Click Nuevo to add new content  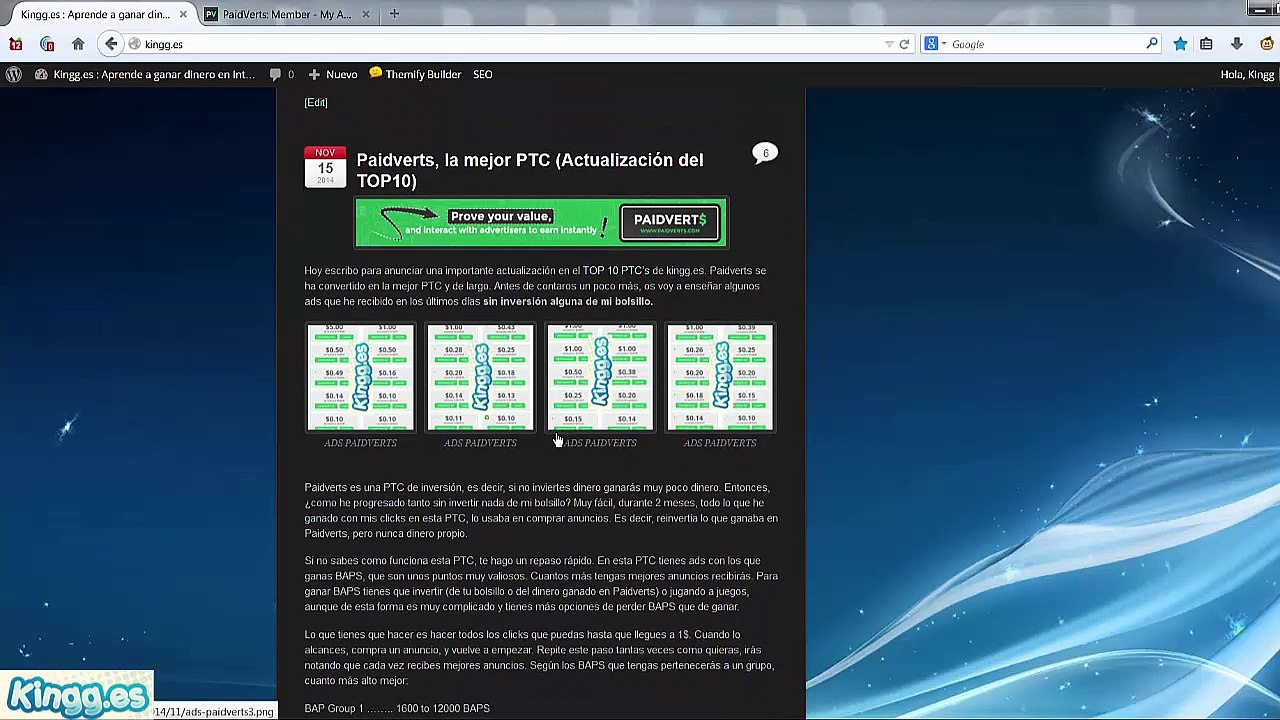pyautogui.click(x=333, y=74)
